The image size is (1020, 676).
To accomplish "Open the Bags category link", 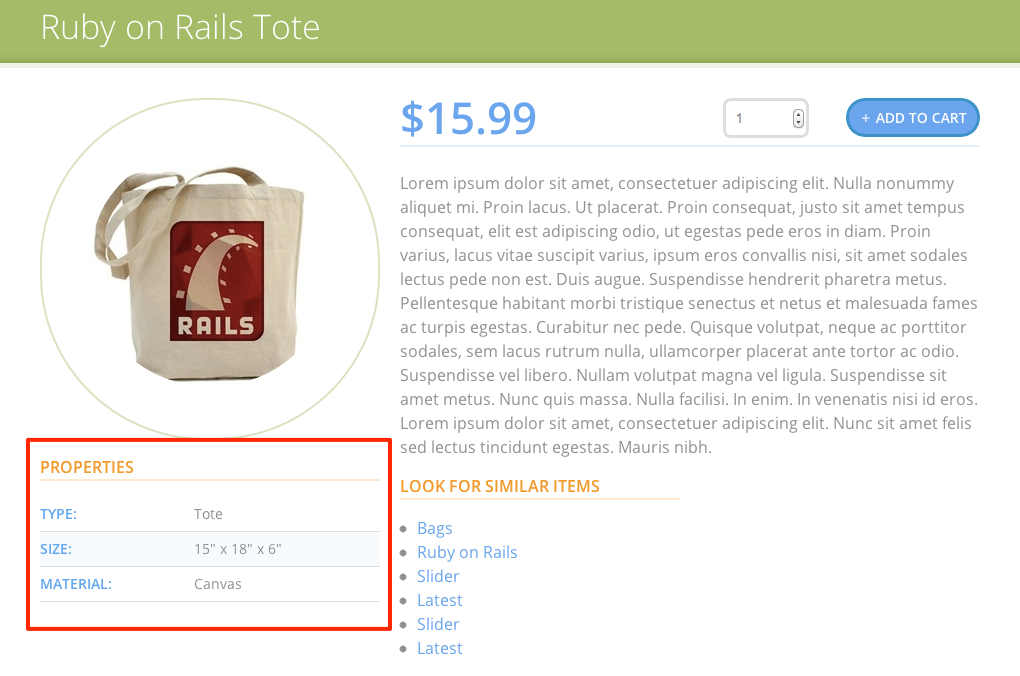I will tap(435, 528).
